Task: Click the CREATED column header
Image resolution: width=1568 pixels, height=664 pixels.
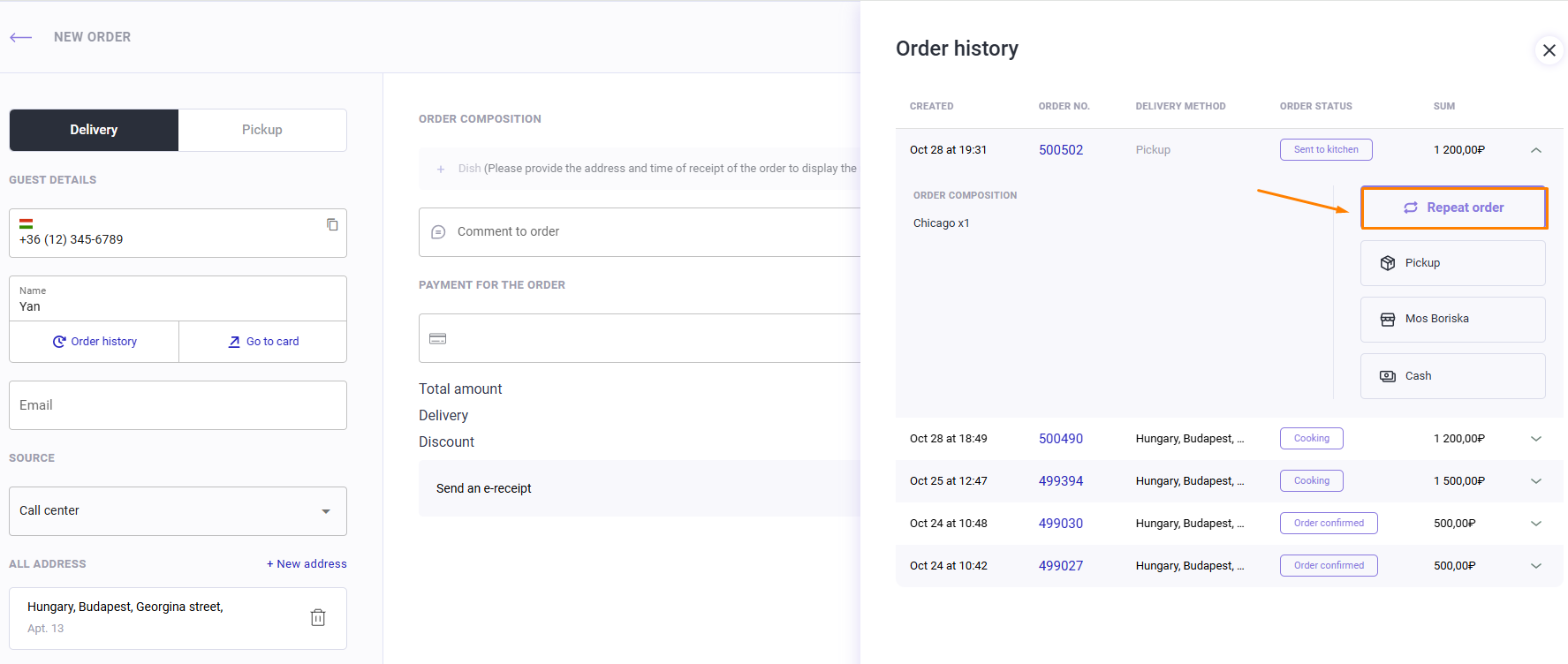Action: 931,106
